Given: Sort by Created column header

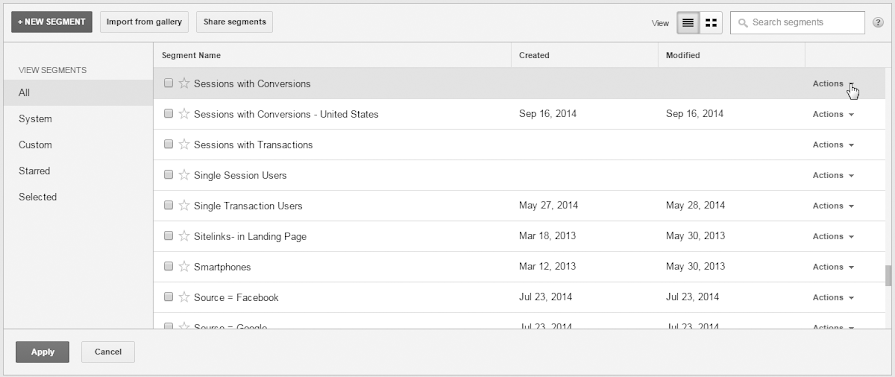Looking at the screenshot, I should click(x=534, y=55).
